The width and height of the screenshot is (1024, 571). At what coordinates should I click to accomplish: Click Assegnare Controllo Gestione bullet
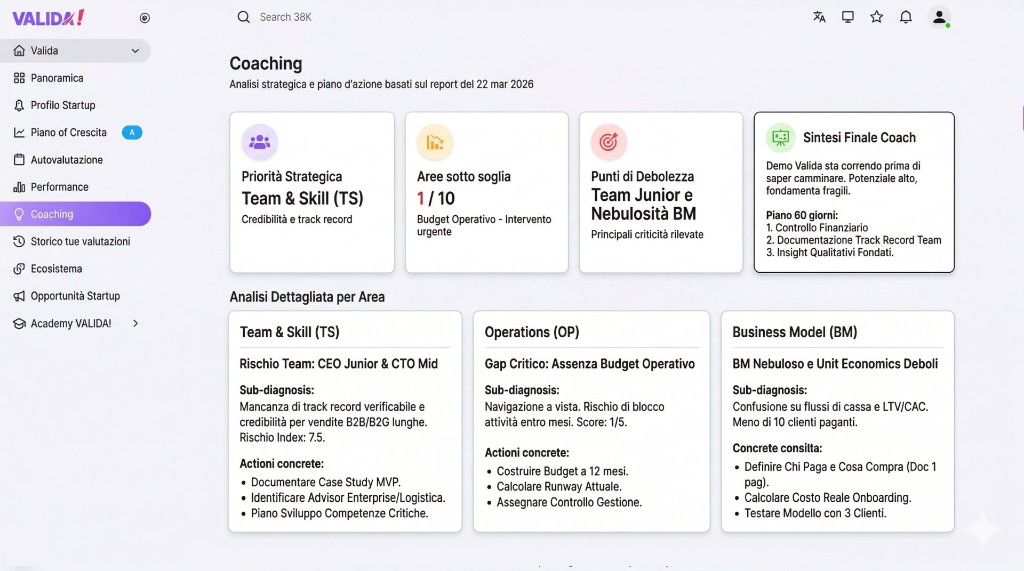pyautogui.click(x=569, y=502)
